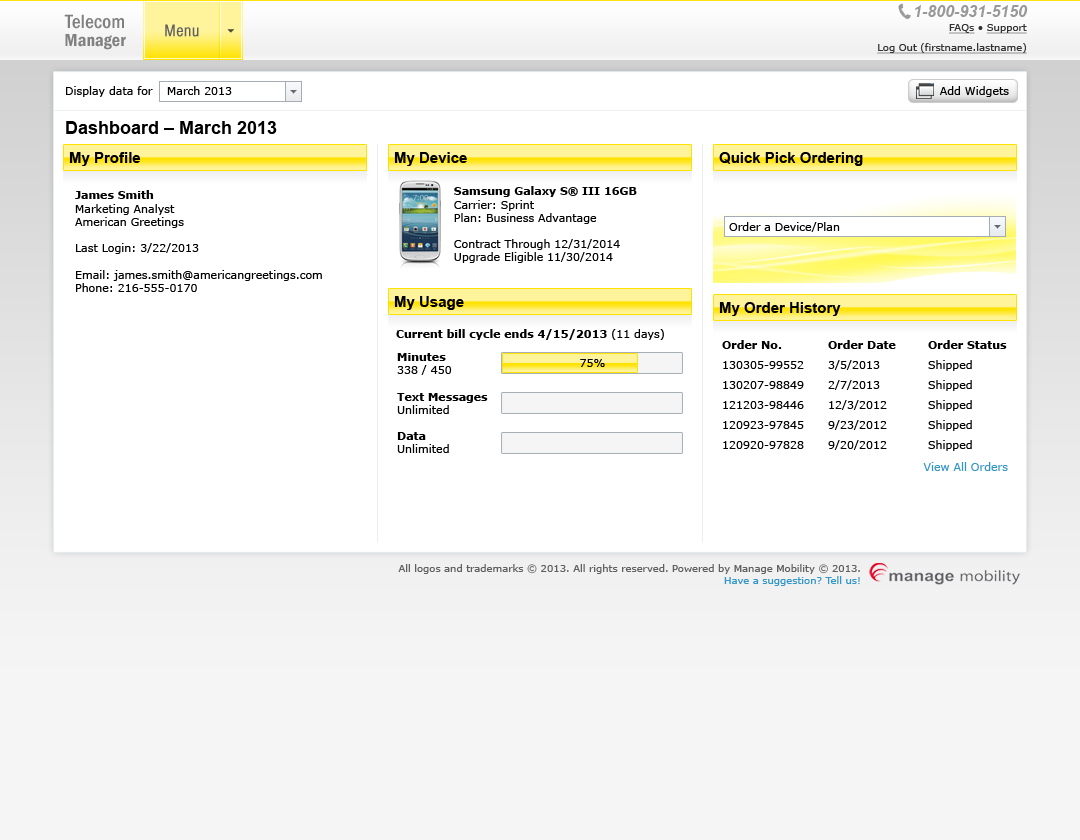The height and width of the screenshot is (840, 1080).
Task: Select order number 130305-99552
Action: click(762, 365)
